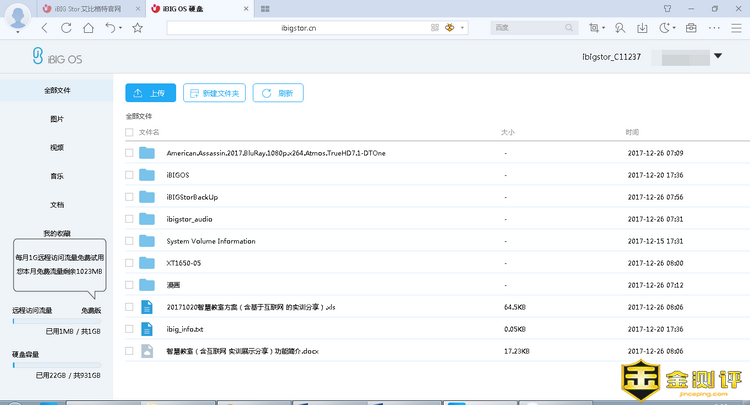
Task: Click the docx file icon
Action: 147,351
